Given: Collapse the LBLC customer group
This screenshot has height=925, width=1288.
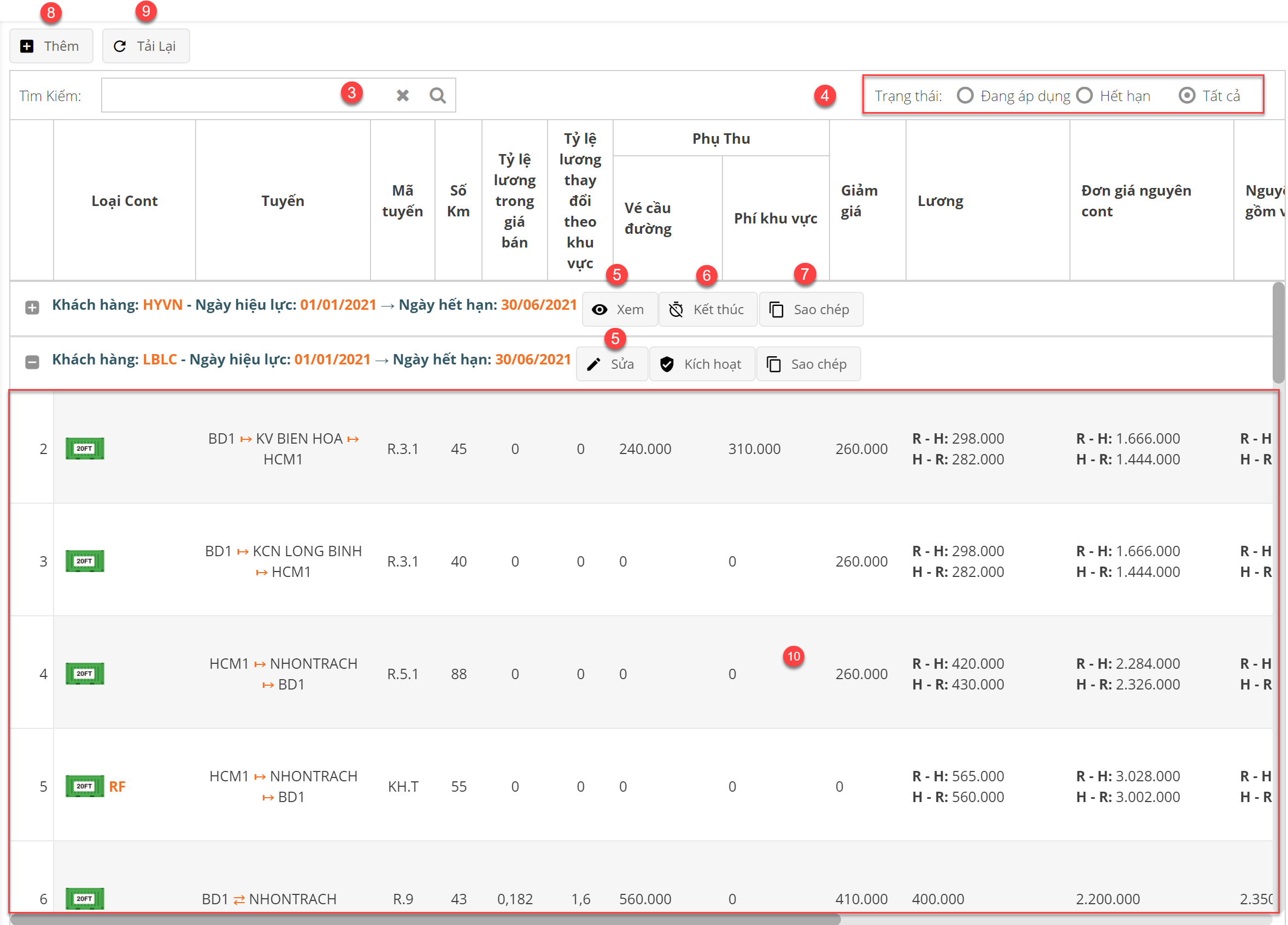Looking at the screenshot, I should (32, 362).
